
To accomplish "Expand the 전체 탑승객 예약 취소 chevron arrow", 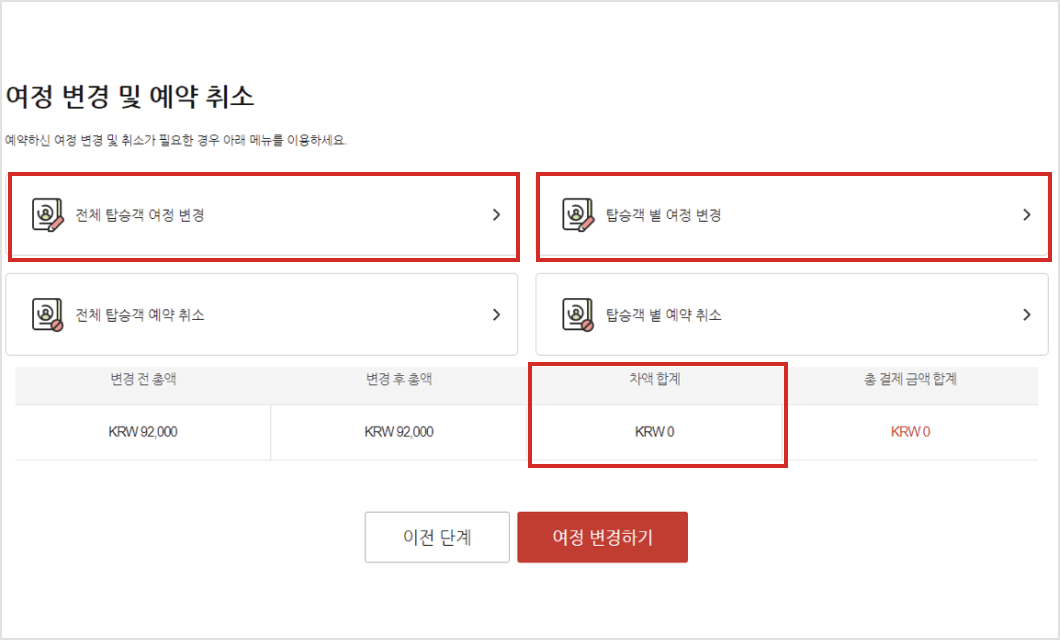I will (496, 313).
